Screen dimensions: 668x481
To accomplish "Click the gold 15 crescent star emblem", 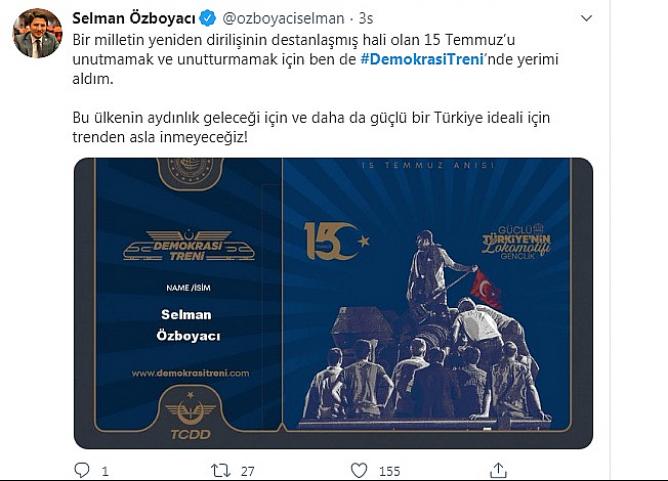I will 336,241.
